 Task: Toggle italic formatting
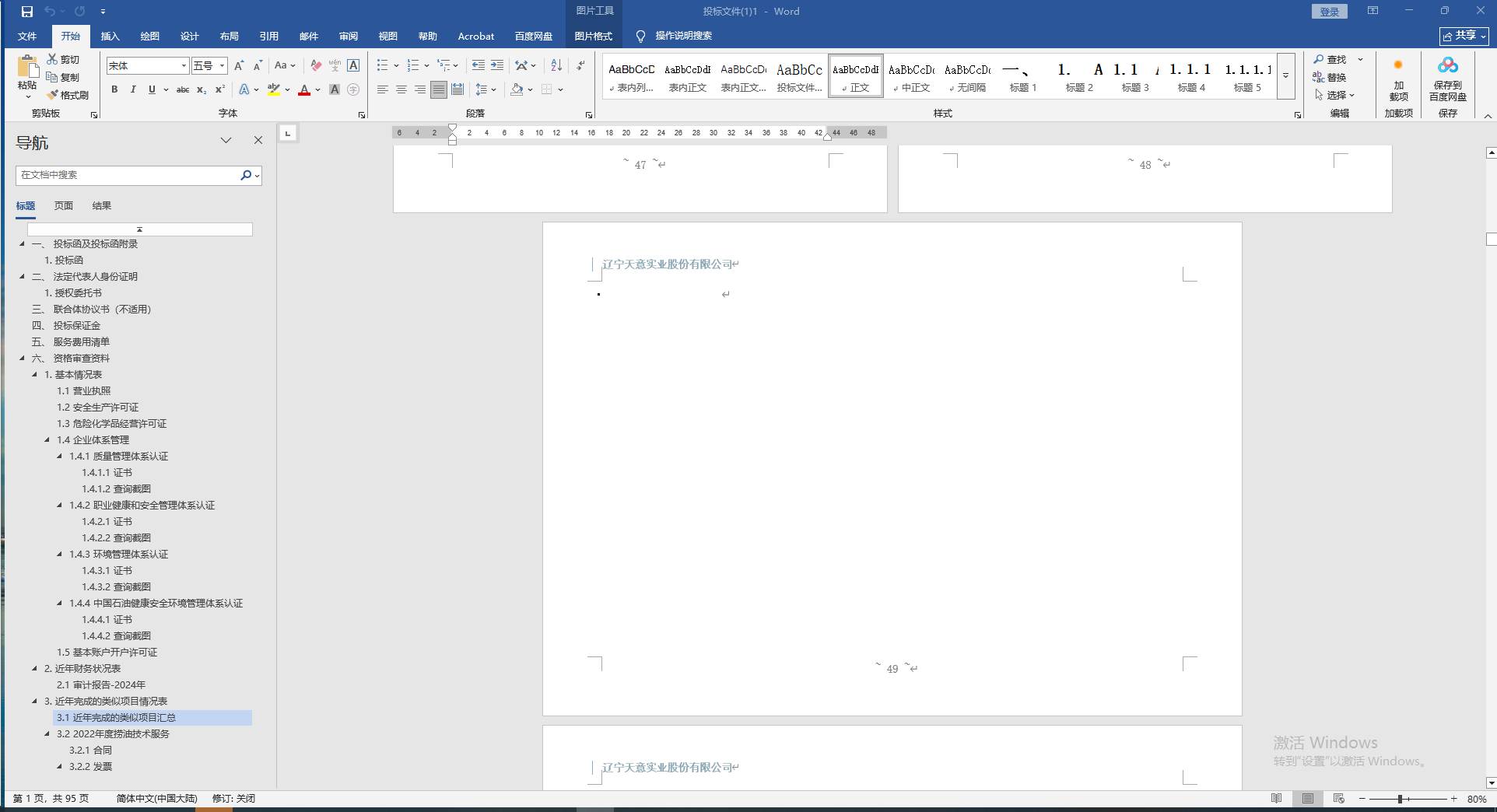pyautogui.click(x=133, y=89)
